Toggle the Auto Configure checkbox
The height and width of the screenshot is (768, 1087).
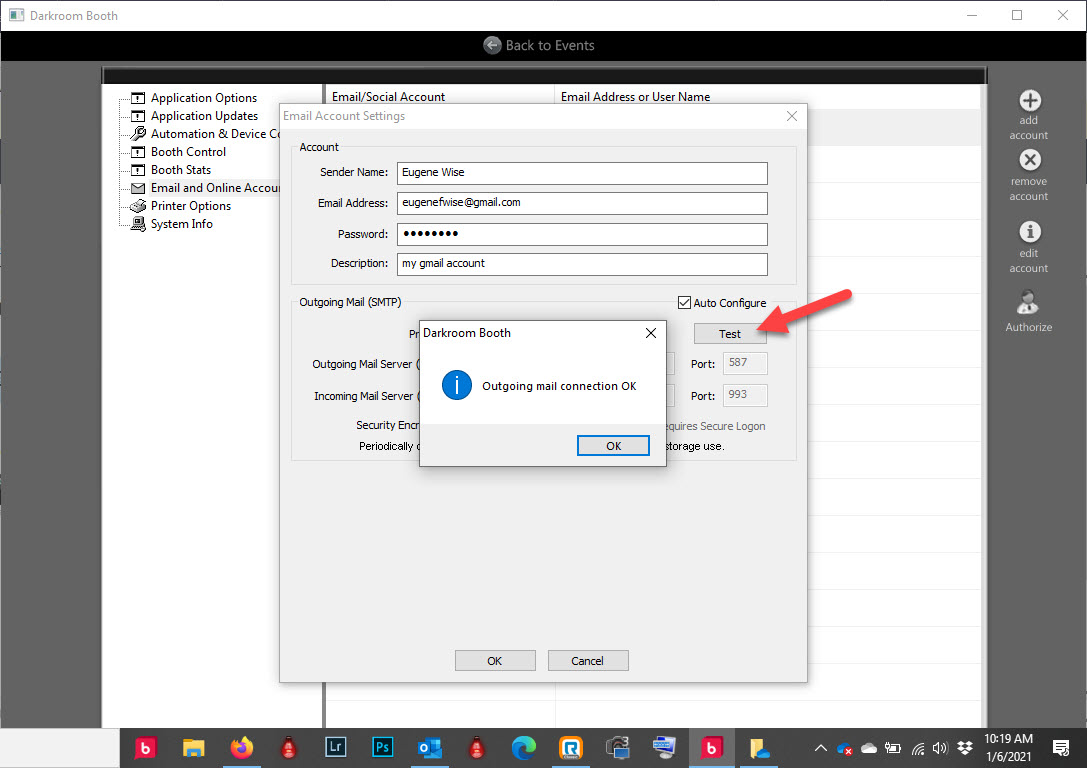click(x=684, y=303)
